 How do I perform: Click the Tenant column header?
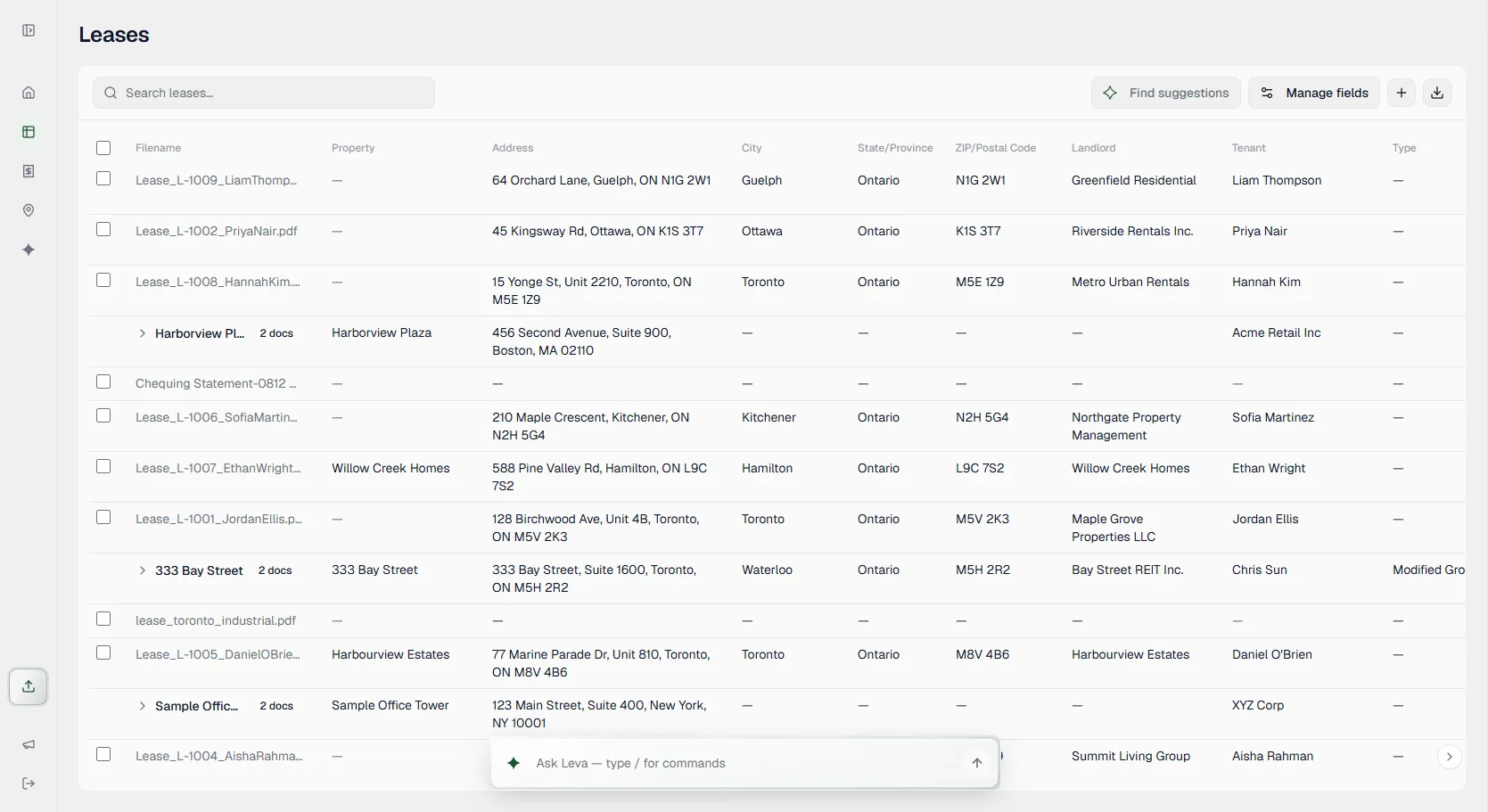tap(1248, 148)
